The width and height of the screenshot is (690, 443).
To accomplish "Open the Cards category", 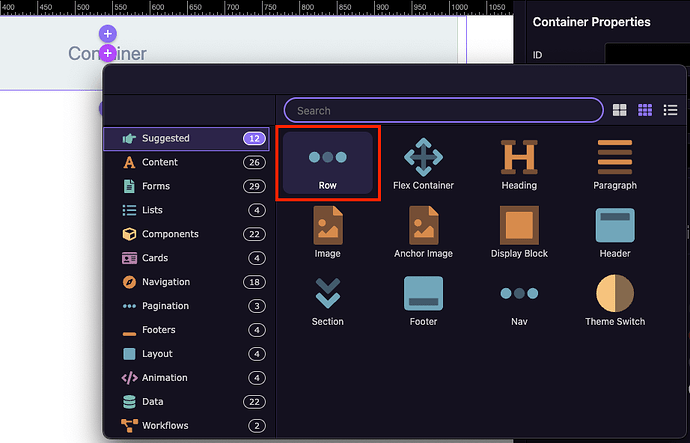I will click(187, 258).
